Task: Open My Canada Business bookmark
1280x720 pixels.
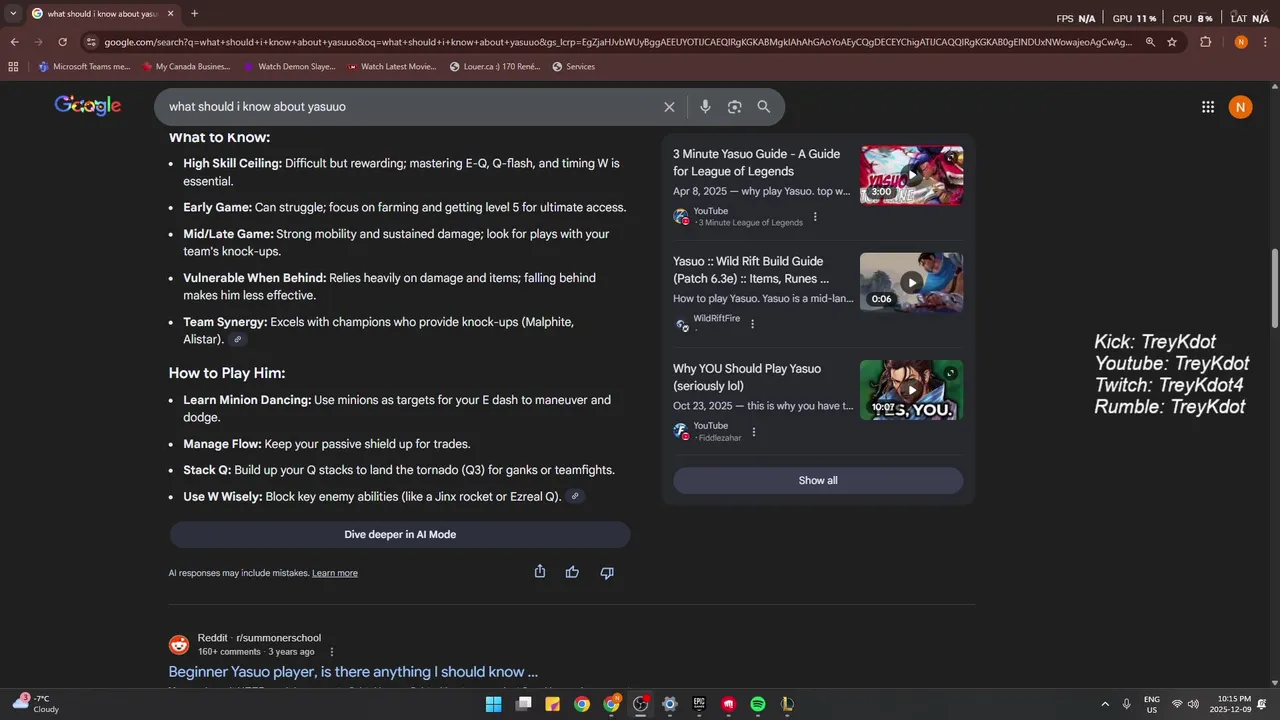Action: point(186,67)
